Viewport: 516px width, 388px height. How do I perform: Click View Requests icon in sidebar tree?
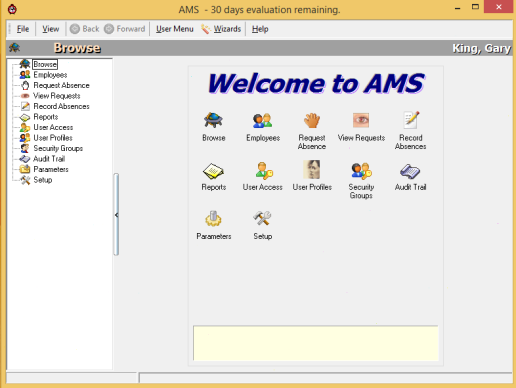[25, 96]
